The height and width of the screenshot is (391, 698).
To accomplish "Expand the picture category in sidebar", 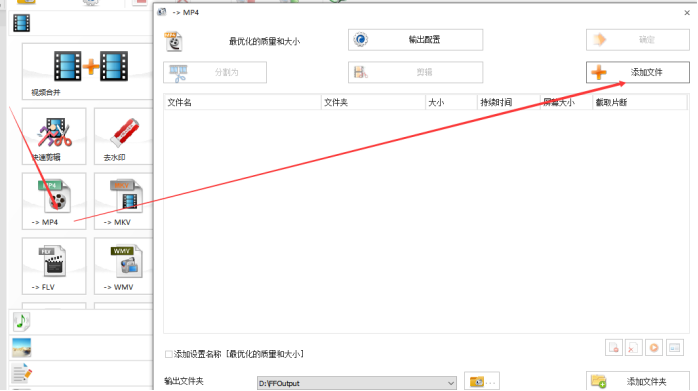I will click(x=21, y=348).
